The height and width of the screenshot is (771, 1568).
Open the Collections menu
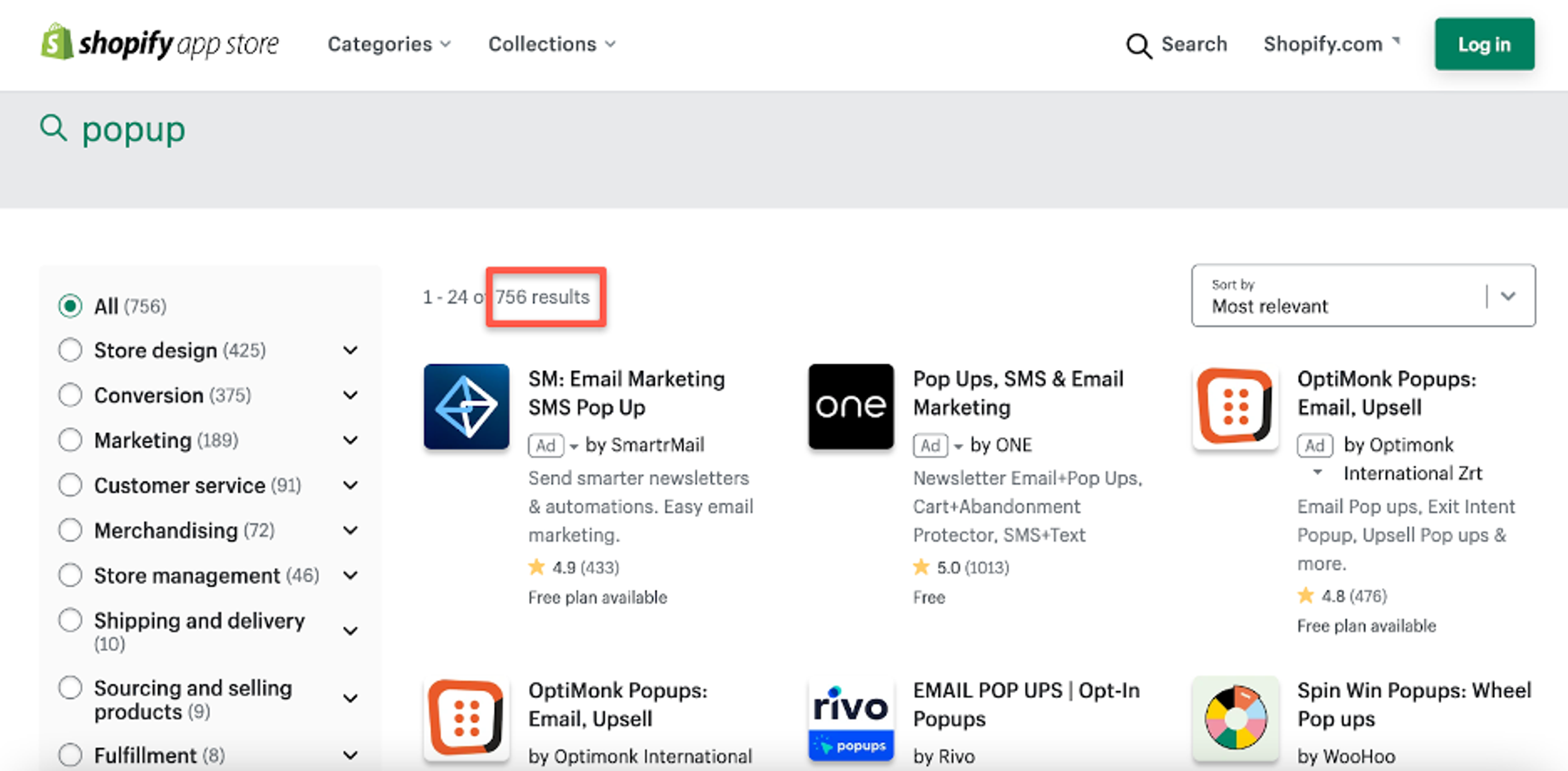[551, 44]
